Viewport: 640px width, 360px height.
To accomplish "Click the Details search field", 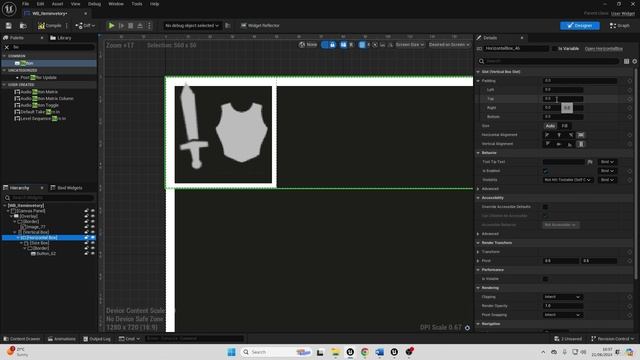I will pyautogui.click(x=549, y=61).
